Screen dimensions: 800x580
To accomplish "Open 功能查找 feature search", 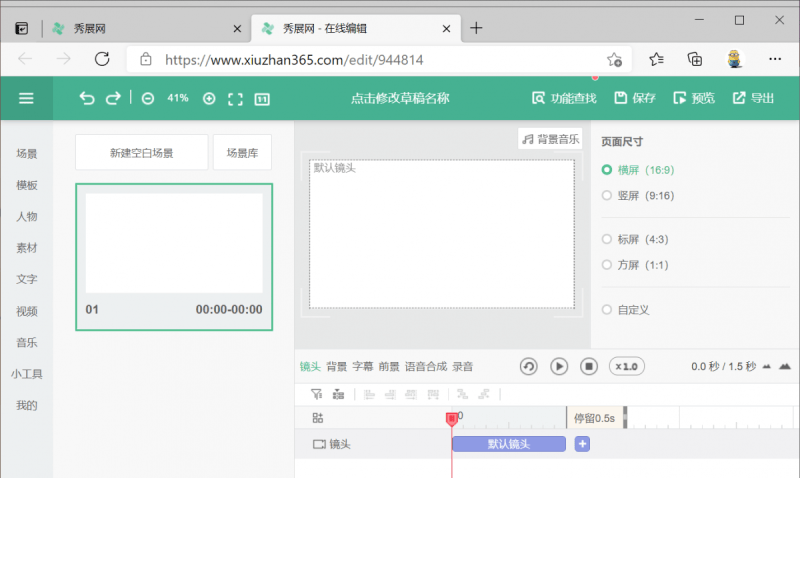I will (564, 98).
